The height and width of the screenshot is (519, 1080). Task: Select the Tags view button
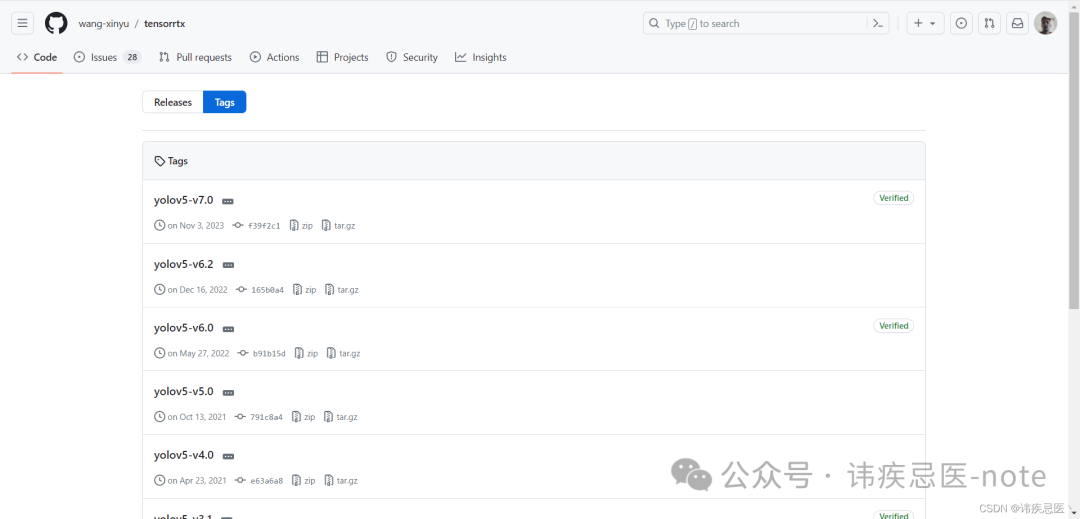225,102
